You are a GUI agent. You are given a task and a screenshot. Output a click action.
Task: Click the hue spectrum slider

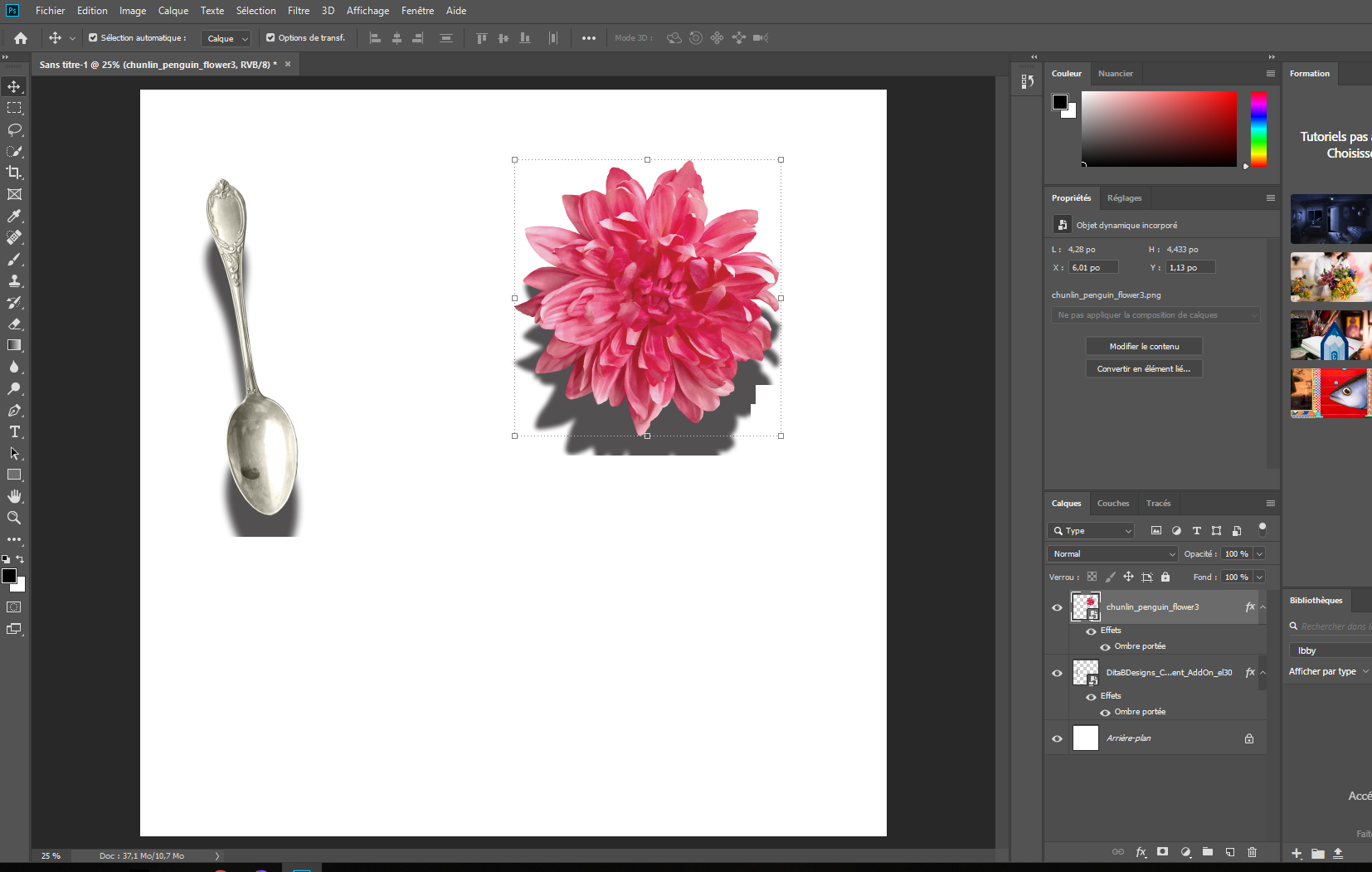point(1259,129)
